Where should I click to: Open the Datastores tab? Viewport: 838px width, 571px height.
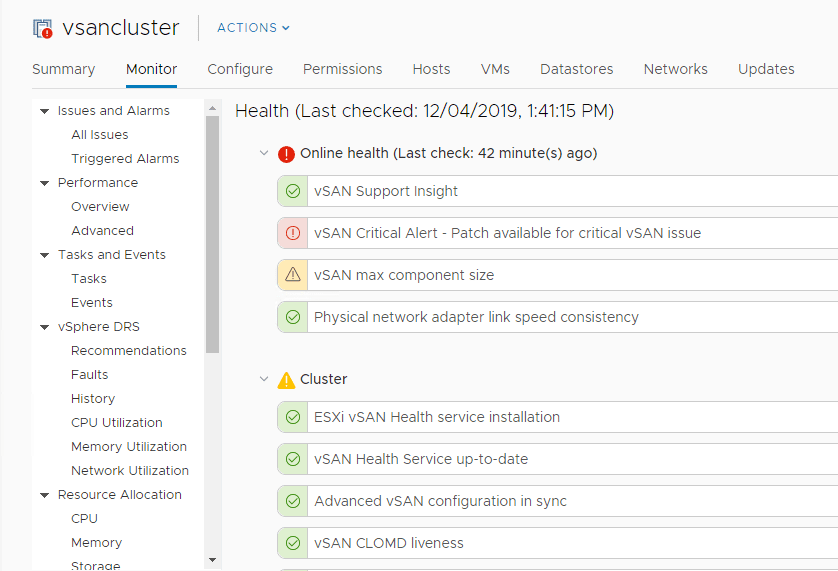pyautogui.click(x=577, y=69)
